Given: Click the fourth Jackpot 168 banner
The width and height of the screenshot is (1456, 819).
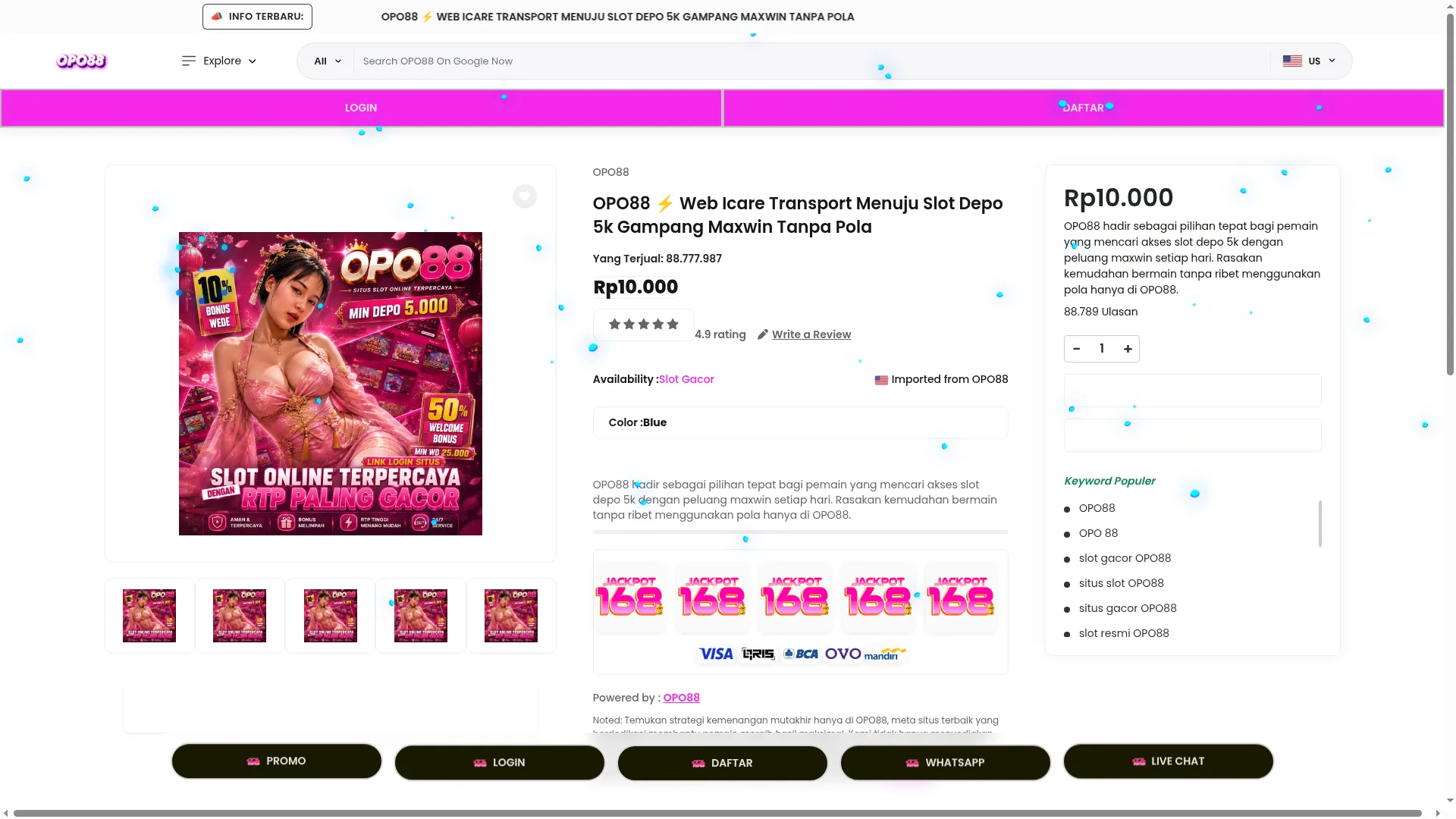Looking at the screenshot, I should [x=877, y=598].
